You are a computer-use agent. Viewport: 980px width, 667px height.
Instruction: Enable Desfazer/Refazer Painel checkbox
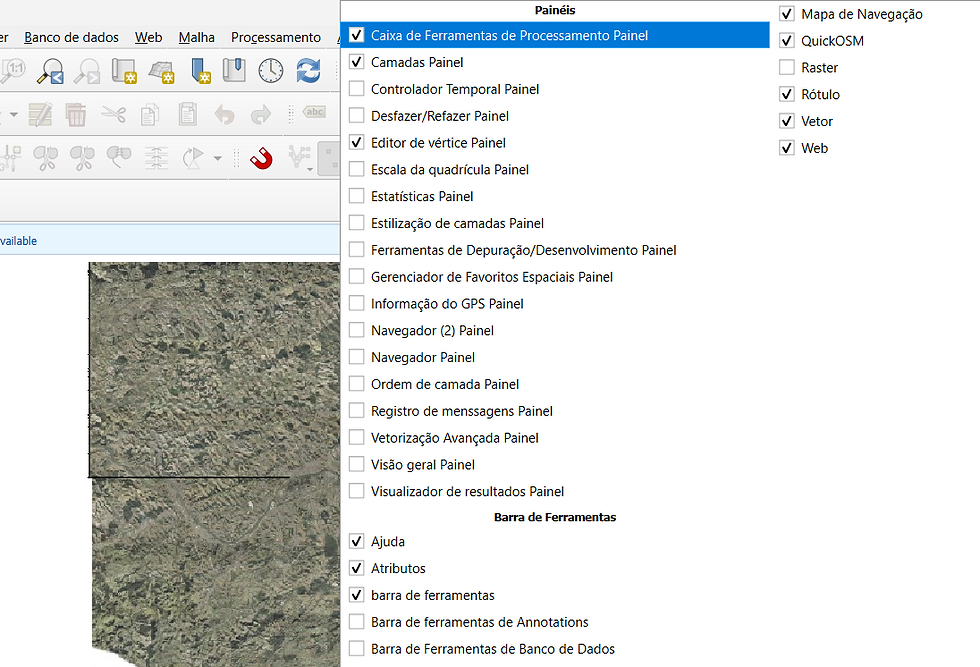pyautogui.click(x=356, y=116)
